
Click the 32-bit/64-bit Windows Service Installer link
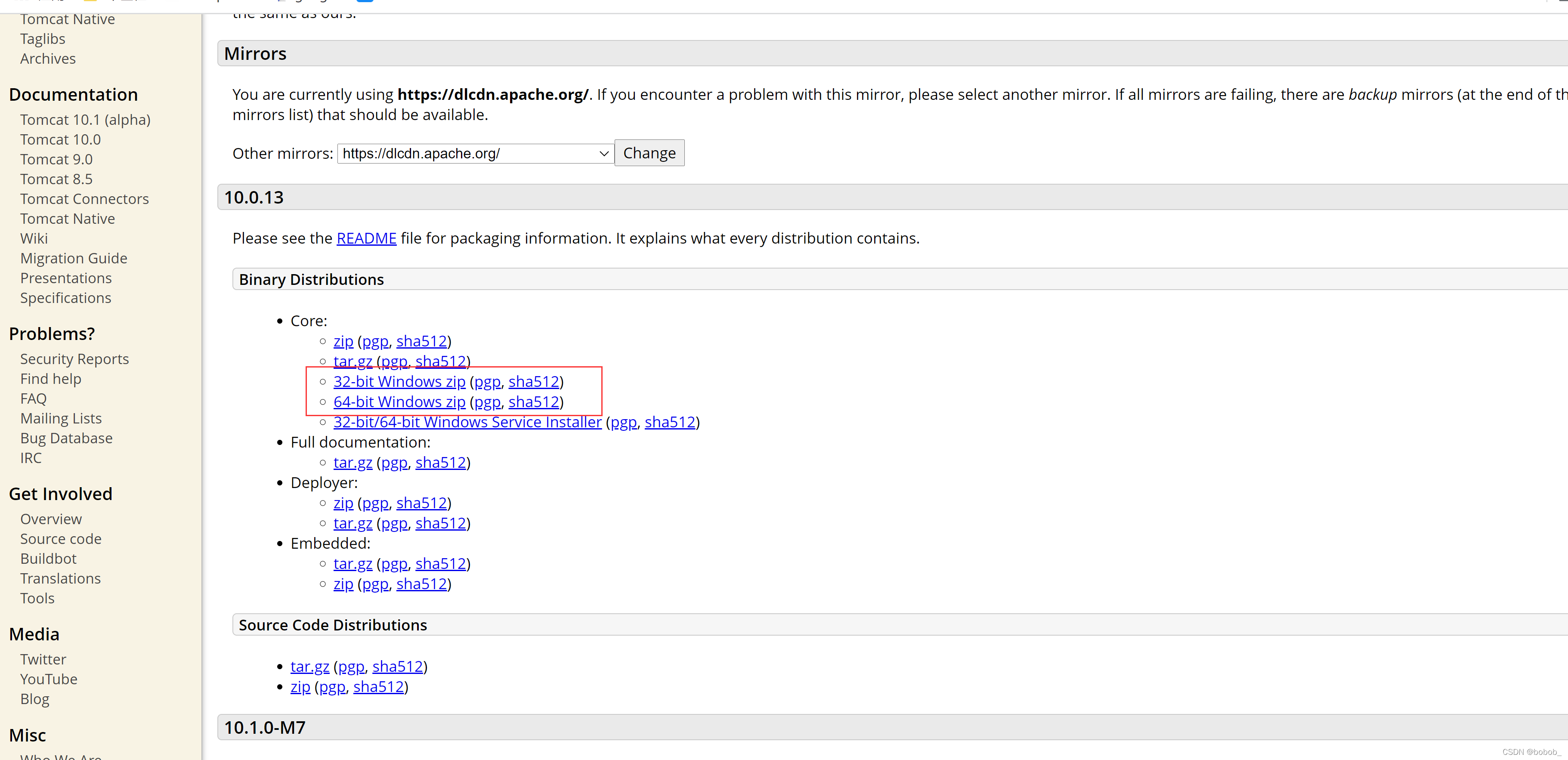467,422
